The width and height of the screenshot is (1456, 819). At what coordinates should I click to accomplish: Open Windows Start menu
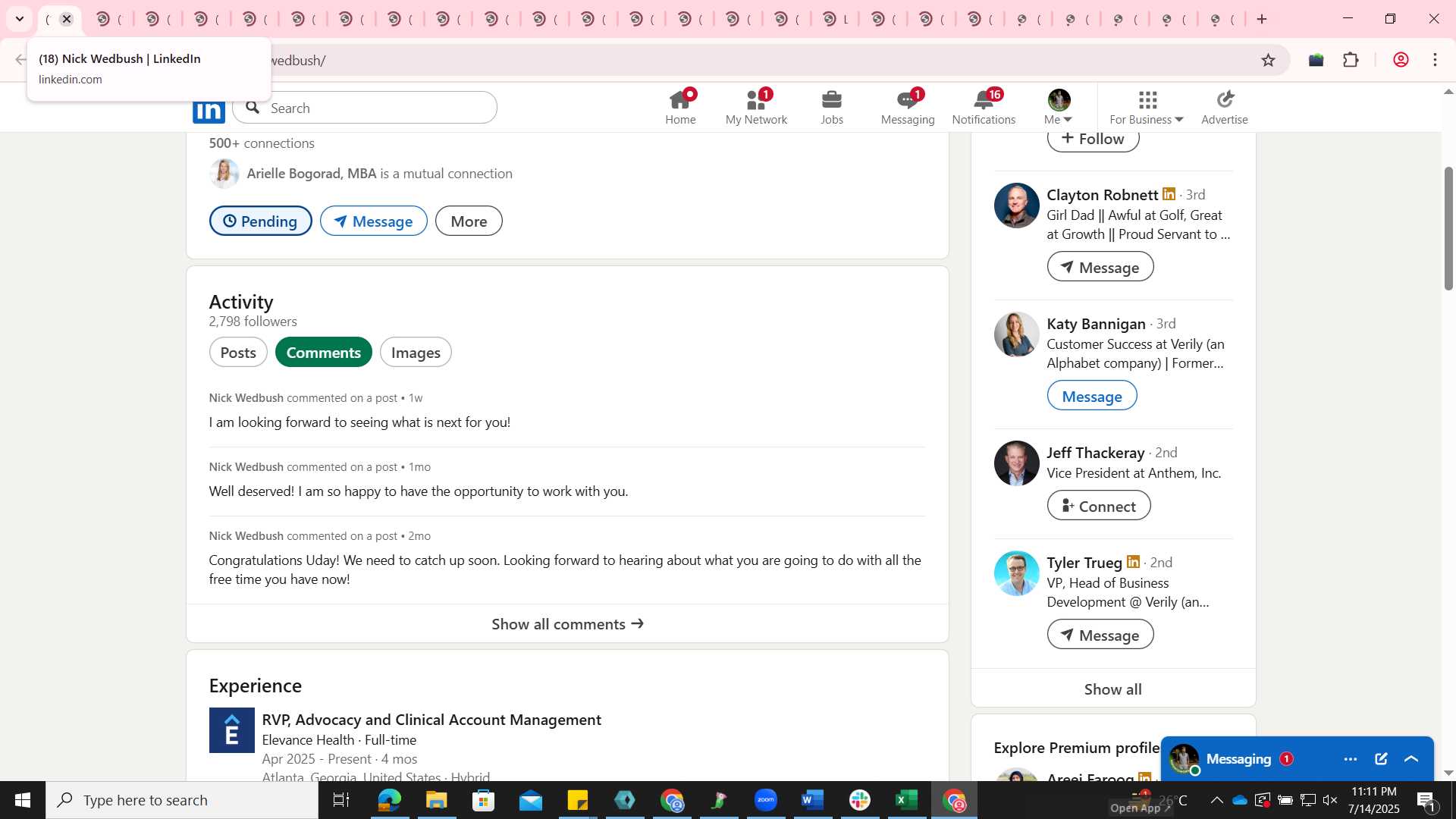[x=23, y=800]
